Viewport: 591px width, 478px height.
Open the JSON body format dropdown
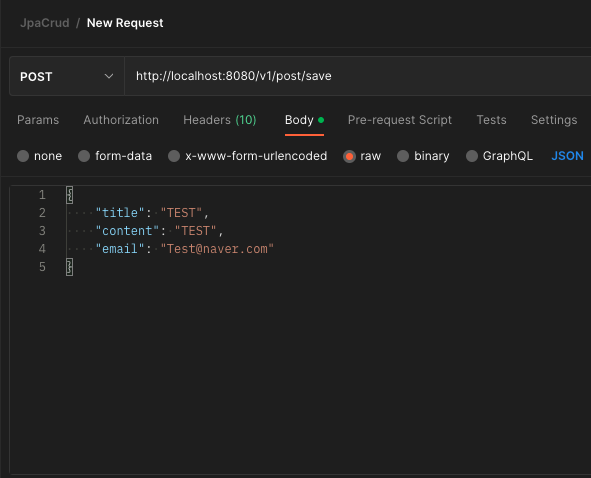click(567, 156)
